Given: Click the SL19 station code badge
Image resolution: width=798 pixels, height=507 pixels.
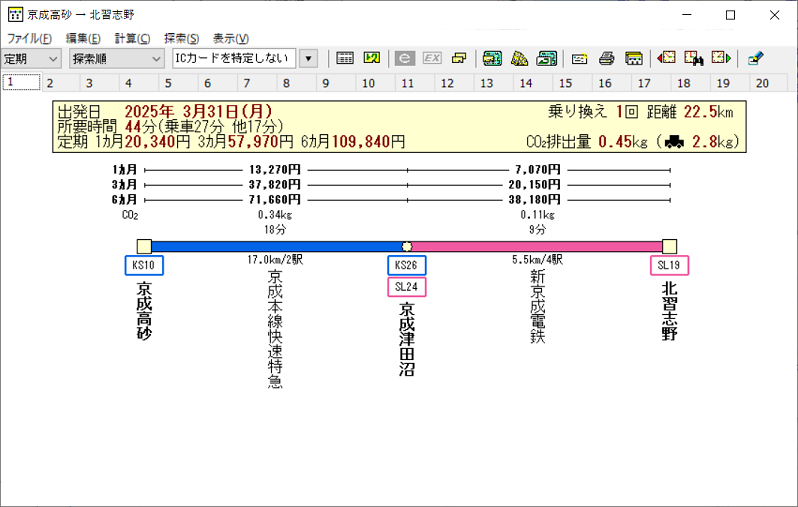Looking at the screenshot, I should [x=669, y=265].
